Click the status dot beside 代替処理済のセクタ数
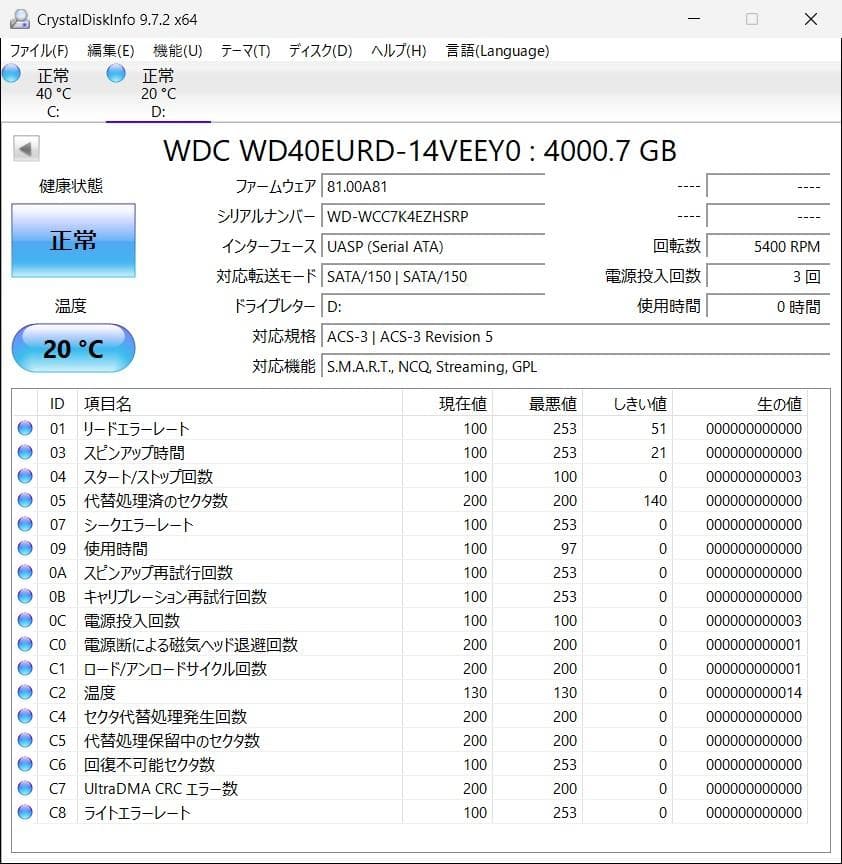842x864 pixels. click(25, 500)
